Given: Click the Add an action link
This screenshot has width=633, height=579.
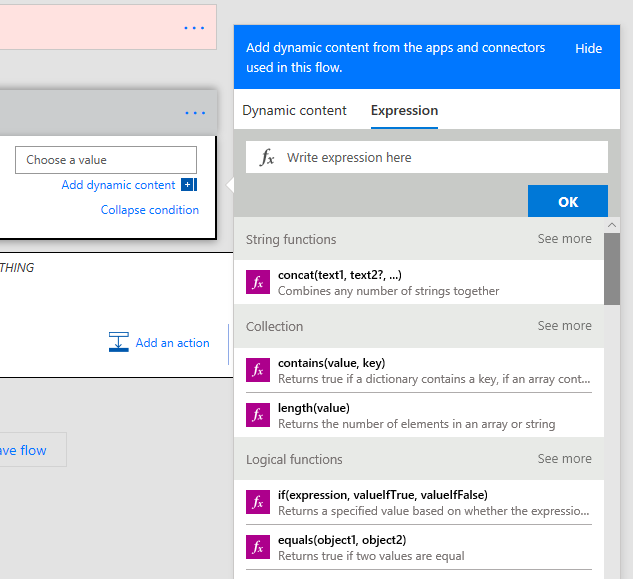Looking at the screenshot, I should click(172, 343).
